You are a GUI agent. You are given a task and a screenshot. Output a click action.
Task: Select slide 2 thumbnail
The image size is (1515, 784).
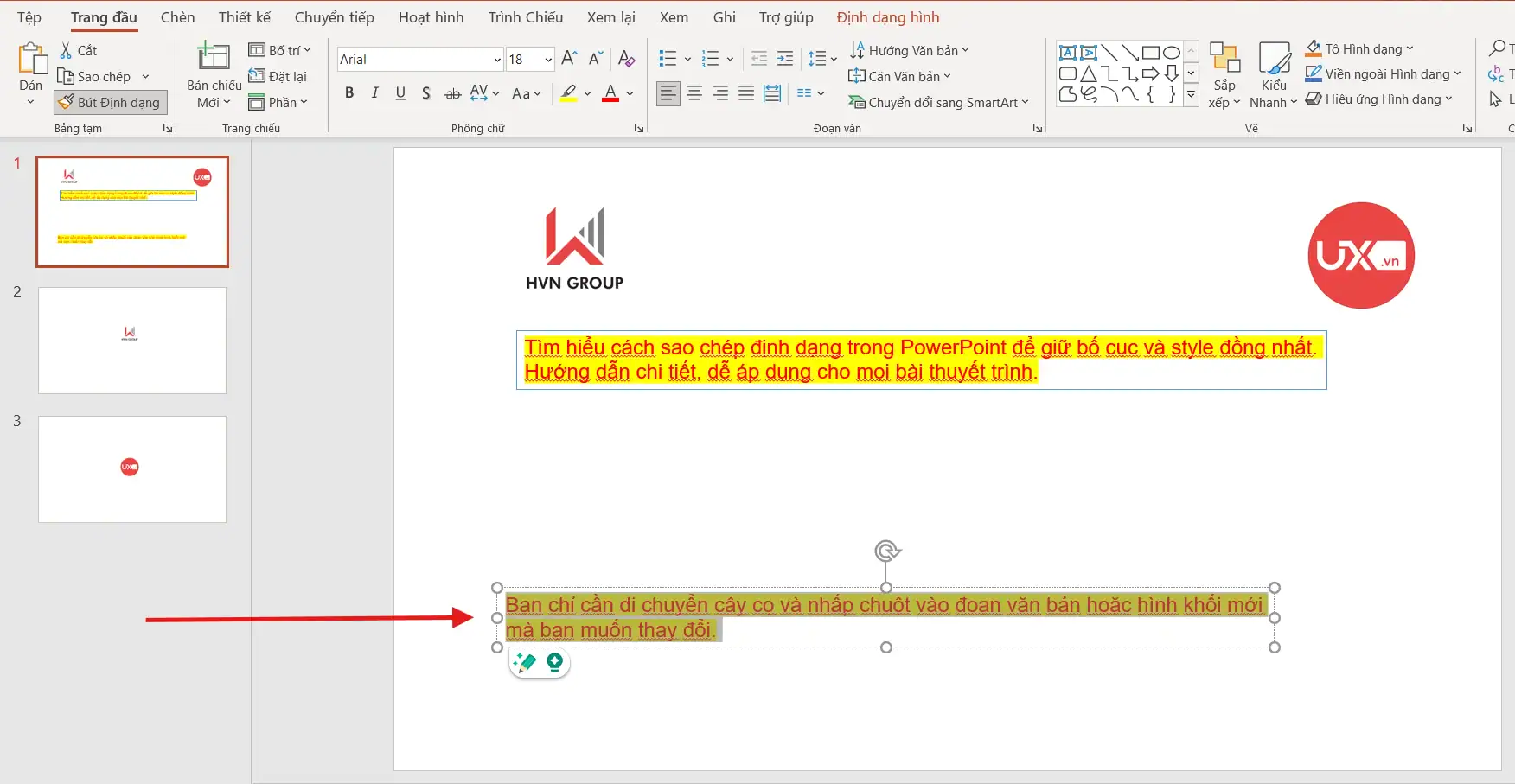pyautogui.click(x=132, y=341)
